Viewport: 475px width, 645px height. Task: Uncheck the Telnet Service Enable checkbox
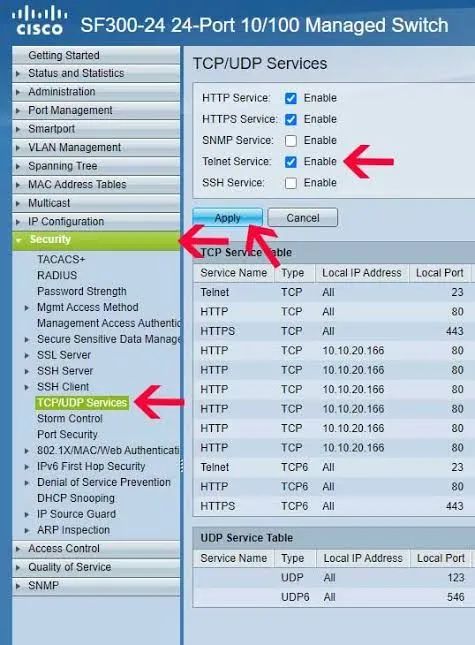[x=291, y=162]
